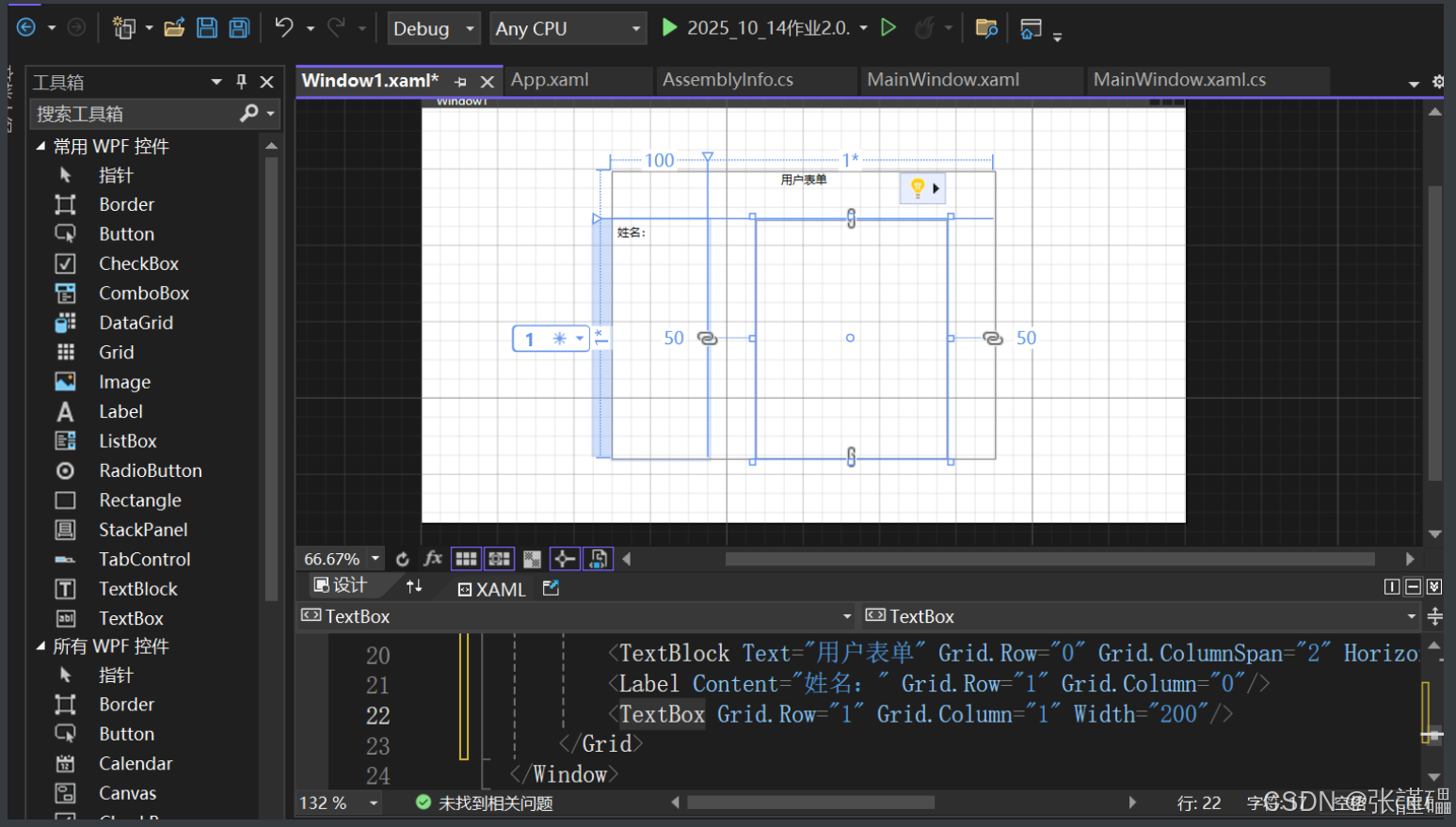The image size is (1456, 827).
Task: Click the Undo arrow icon
Action: (284, 27)
